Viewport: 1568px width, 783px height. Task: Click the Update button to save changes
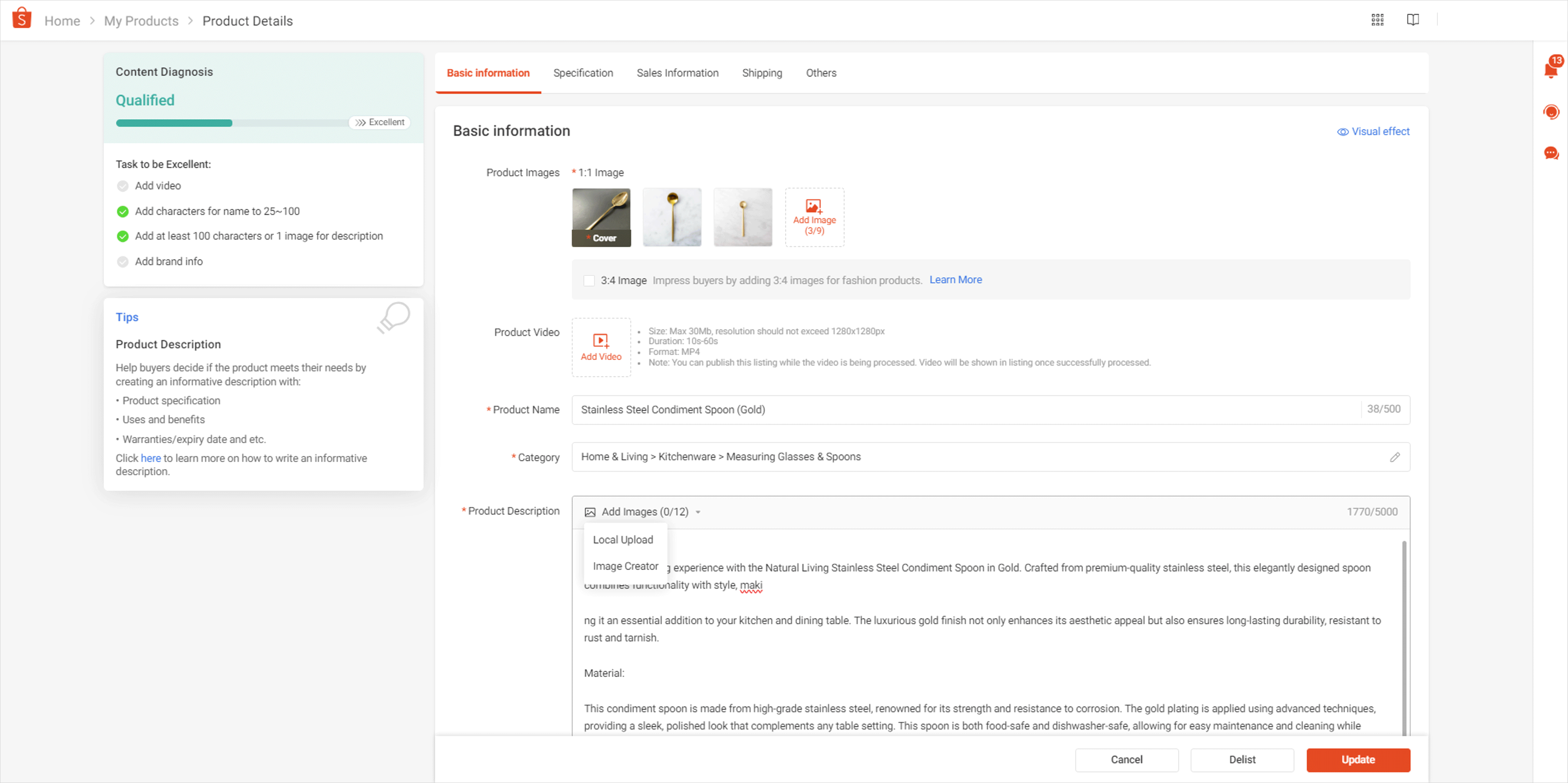(1358, 759)
